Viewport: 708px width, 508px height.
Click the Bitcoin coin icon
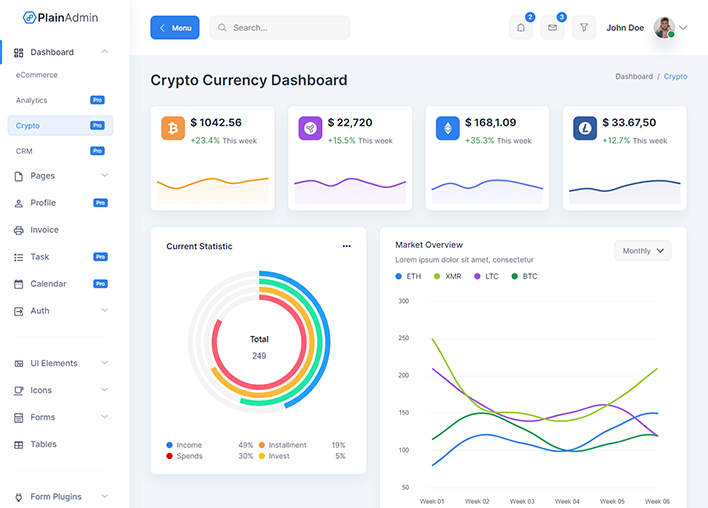click(x=173, y=128)
